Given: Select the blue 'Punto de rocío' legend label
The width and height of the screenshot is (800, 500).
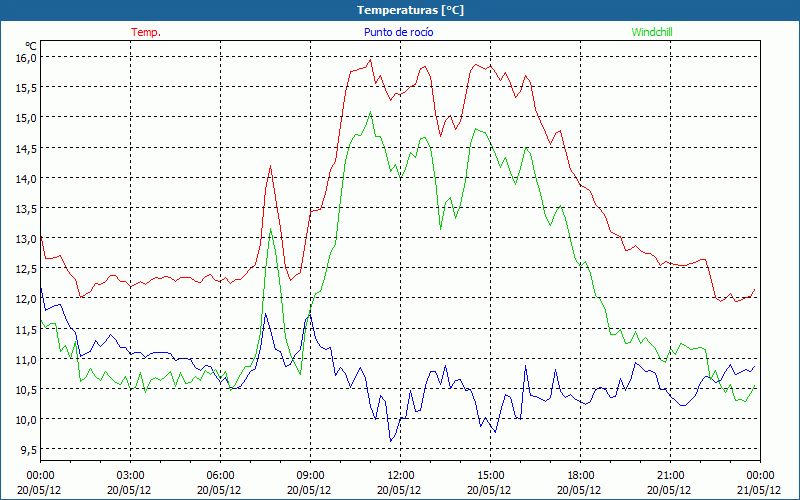Looking at the screenshot, I should [398, 32].
